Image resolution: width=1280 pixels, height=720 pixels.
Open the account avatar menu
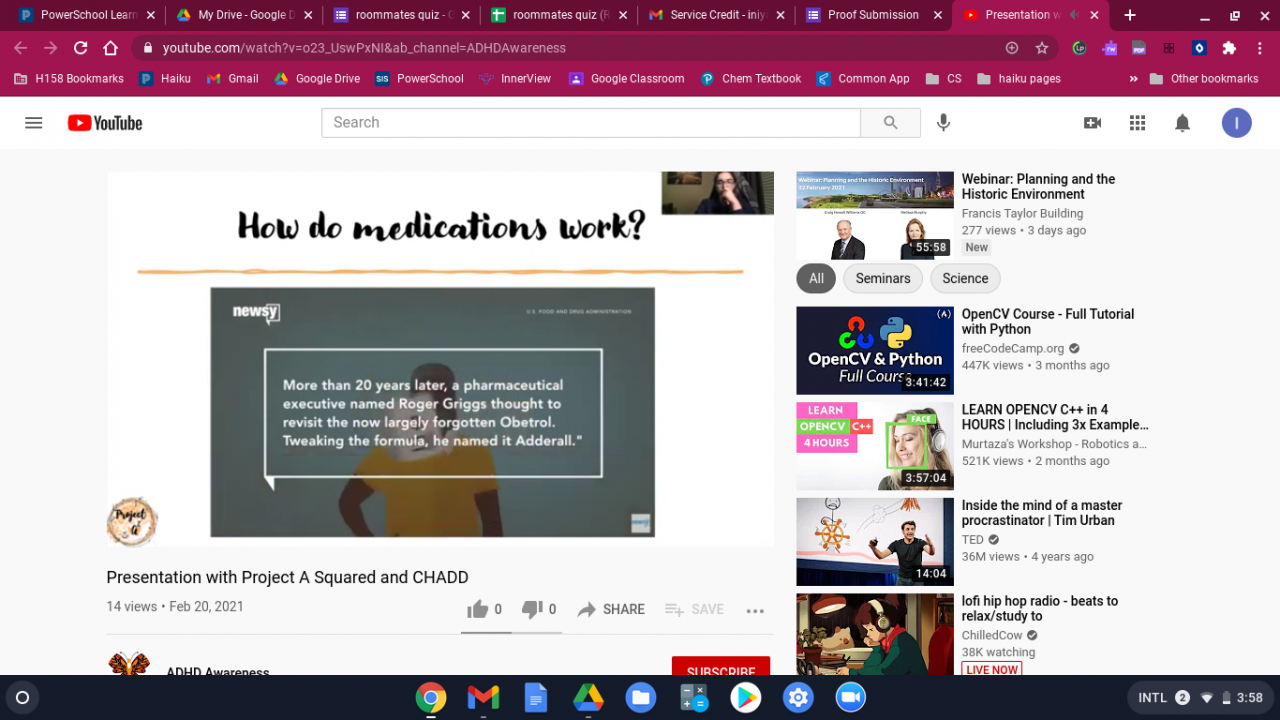tap(1237, 123)
